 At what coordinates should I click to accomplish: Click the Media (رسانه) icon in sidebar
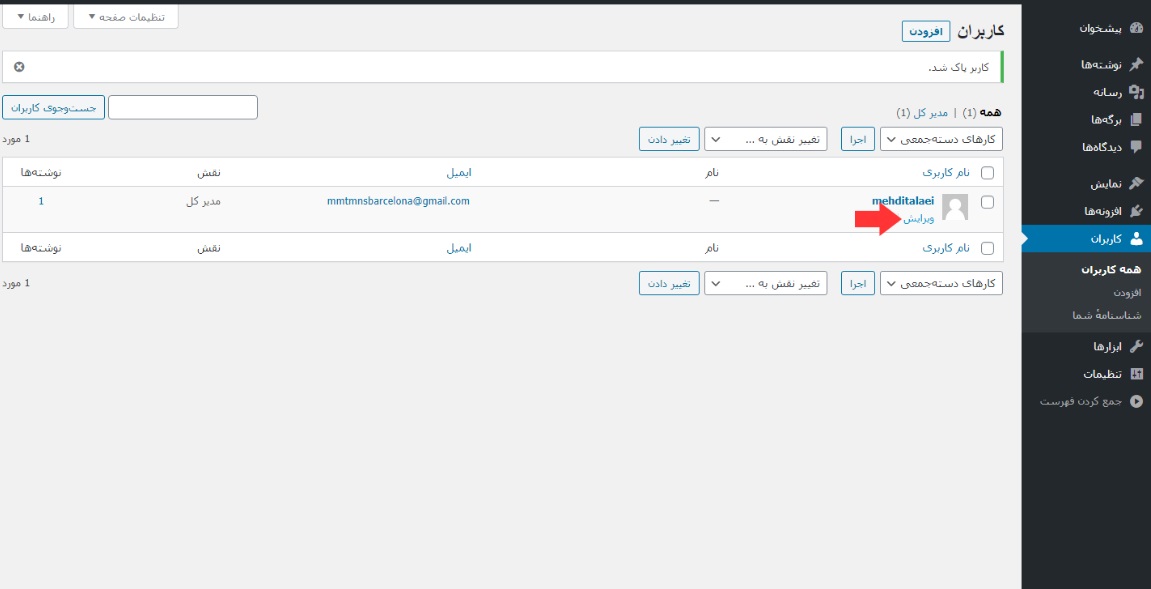[1135, 92]
